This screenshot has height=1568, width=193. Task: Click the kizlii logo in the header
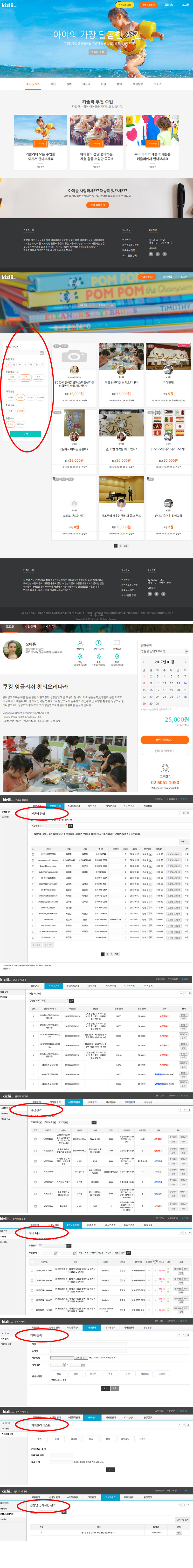[8, 5]
